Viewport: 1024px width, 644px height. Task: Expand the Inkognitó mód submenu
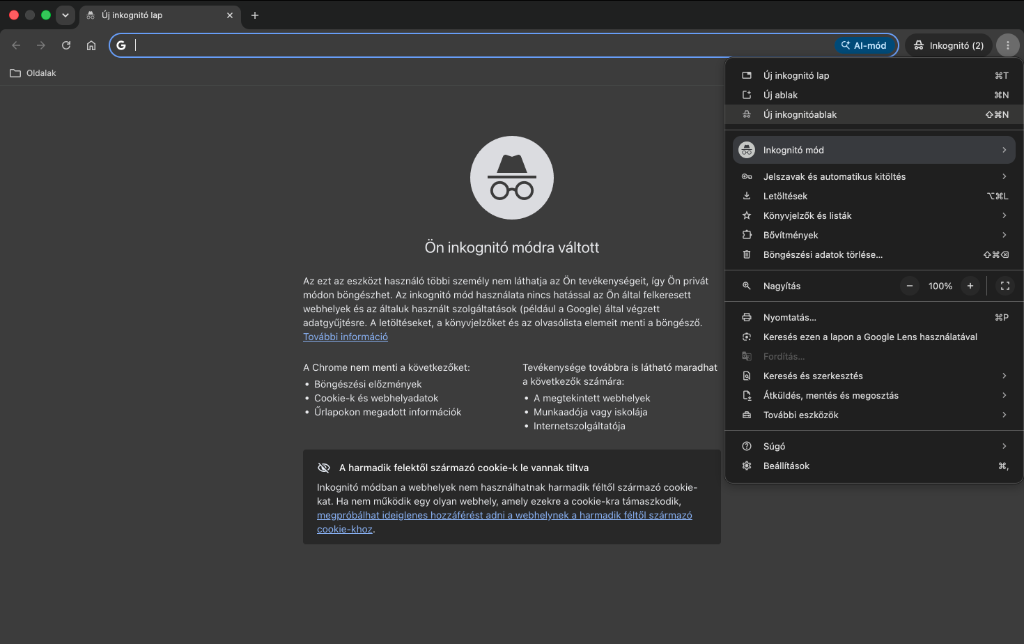click(x=874, y=150)
